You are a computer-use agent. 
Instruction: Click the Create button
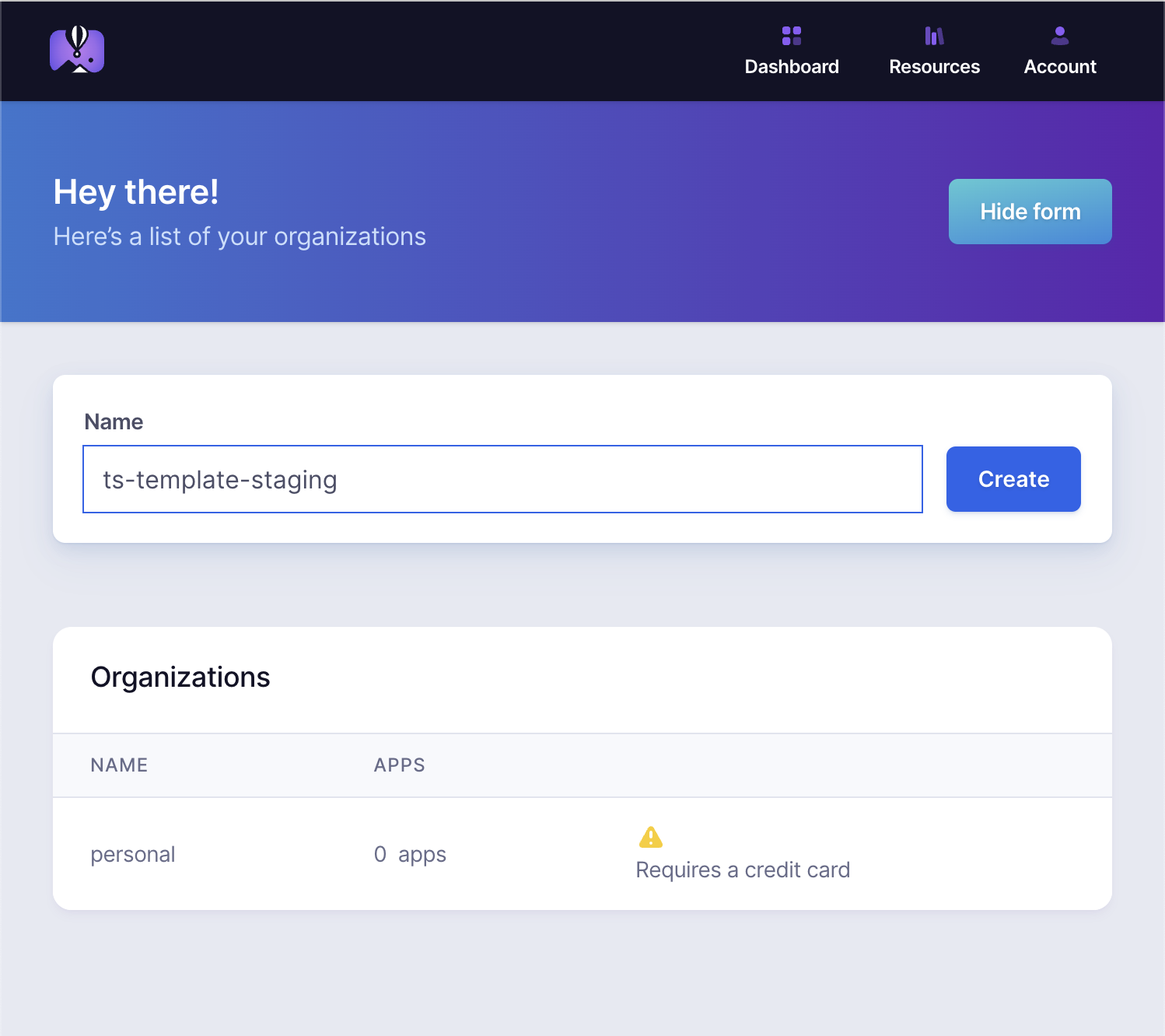1013,479
